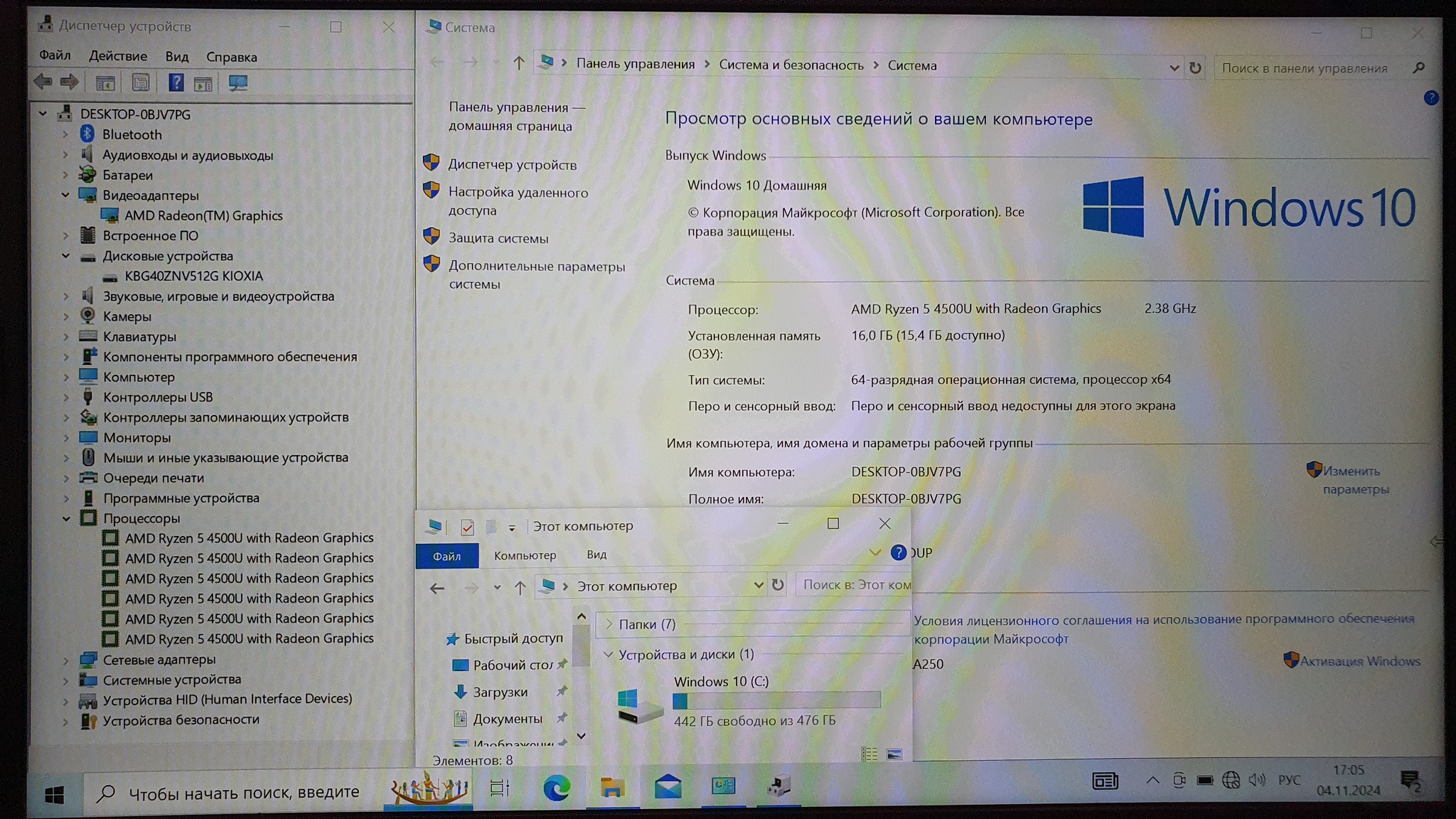Click the Windows 10 (C:) disk usage bar
The image size is (1456, 819).
[776, 701]
